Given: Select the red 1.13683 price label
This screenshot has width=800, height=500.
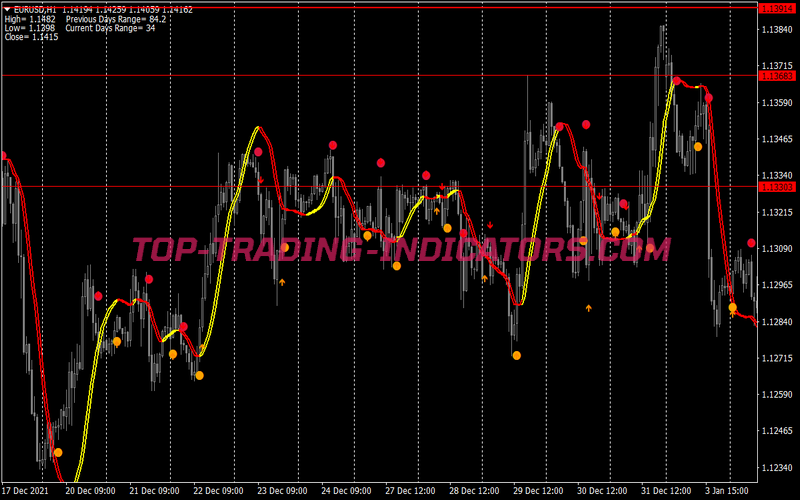Looking at the screenshot, I should point(778,76).
